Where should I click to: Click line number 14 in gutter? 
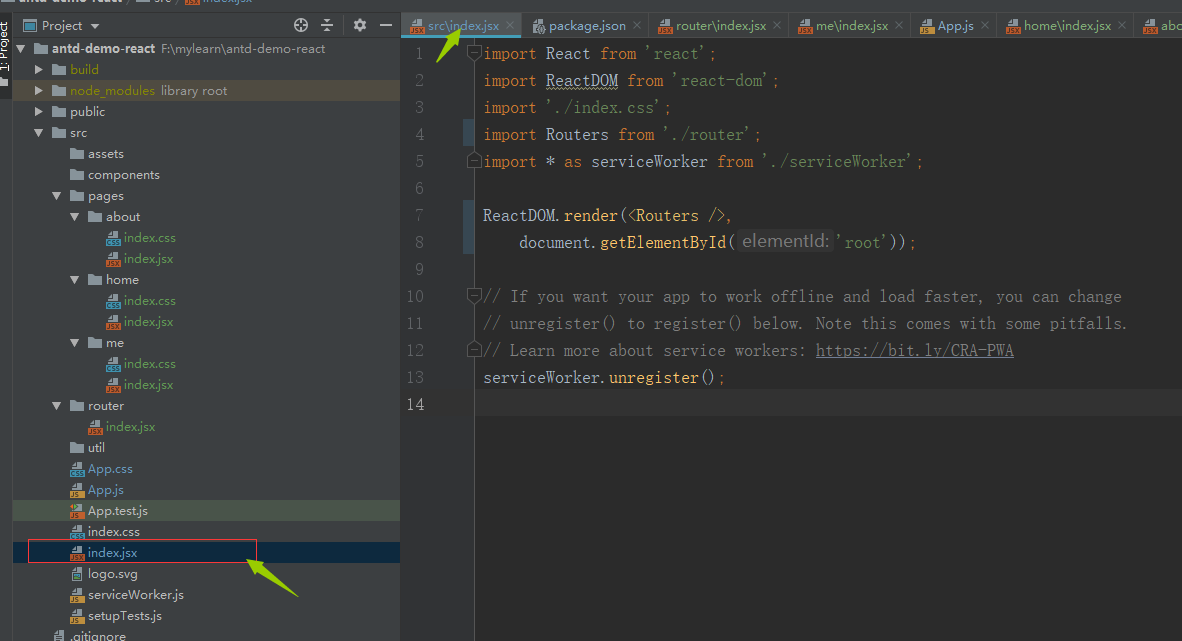pyautogui.click(x=415, y=404)
